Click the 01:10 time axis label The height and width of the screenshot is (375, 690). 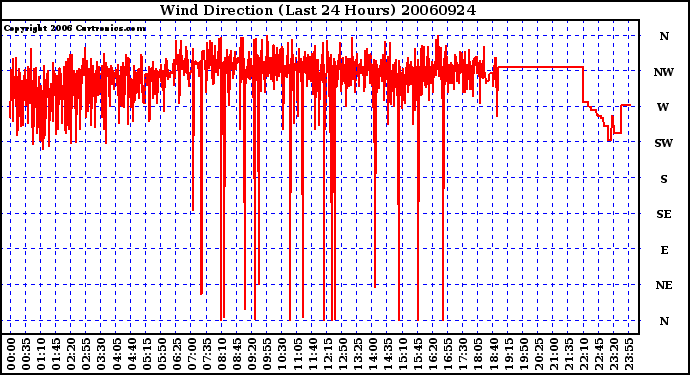click(x=40, y=354)
